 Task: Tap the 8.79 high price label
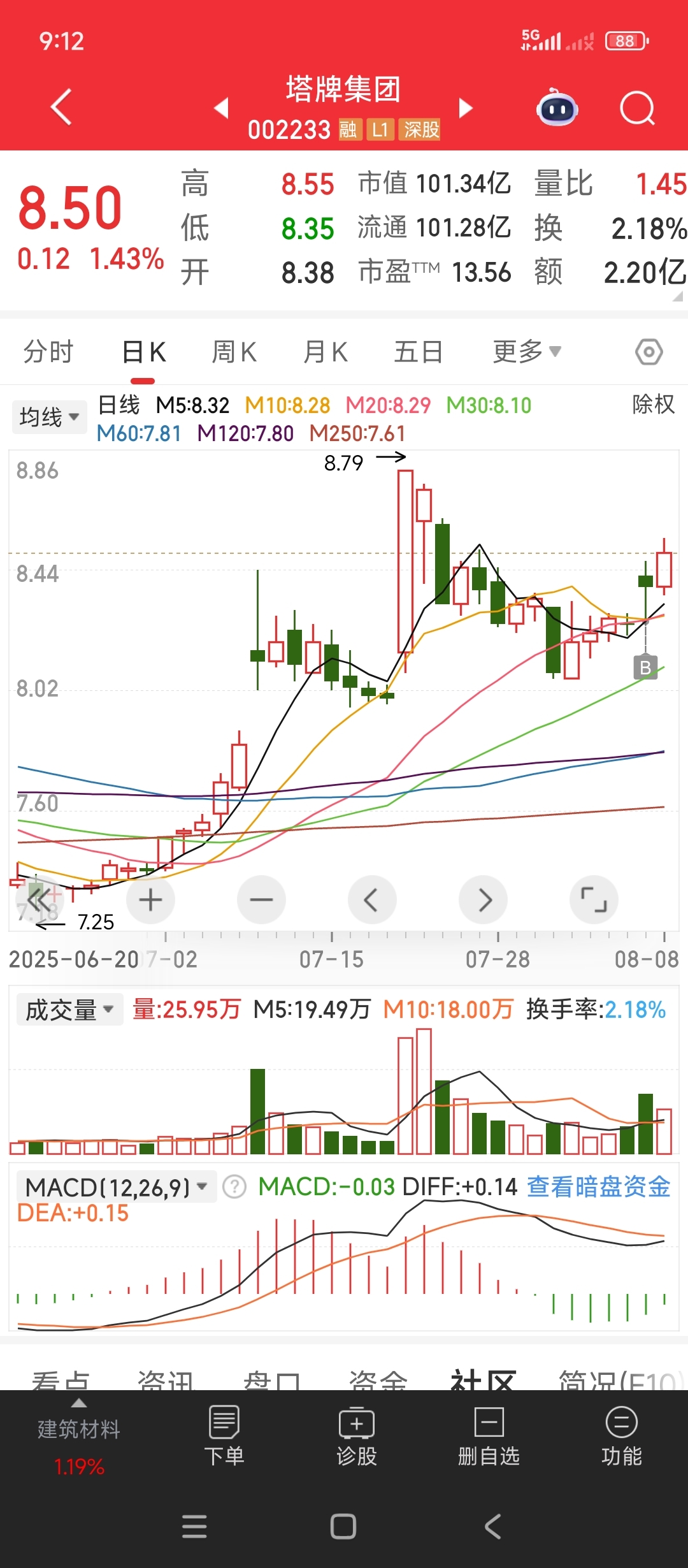point(344,463)
